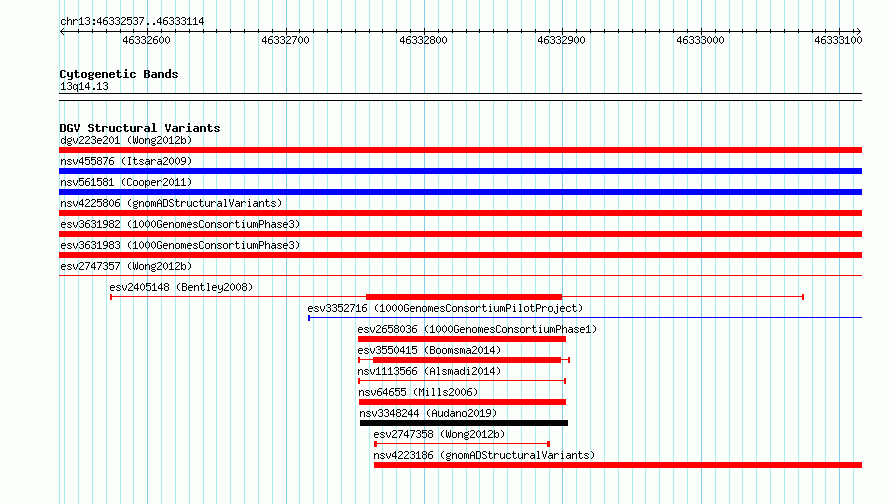The height and width of the screenshot is (504, 890).
Task: Open the DGV Structural Variants track title
Action: (140, 128)
